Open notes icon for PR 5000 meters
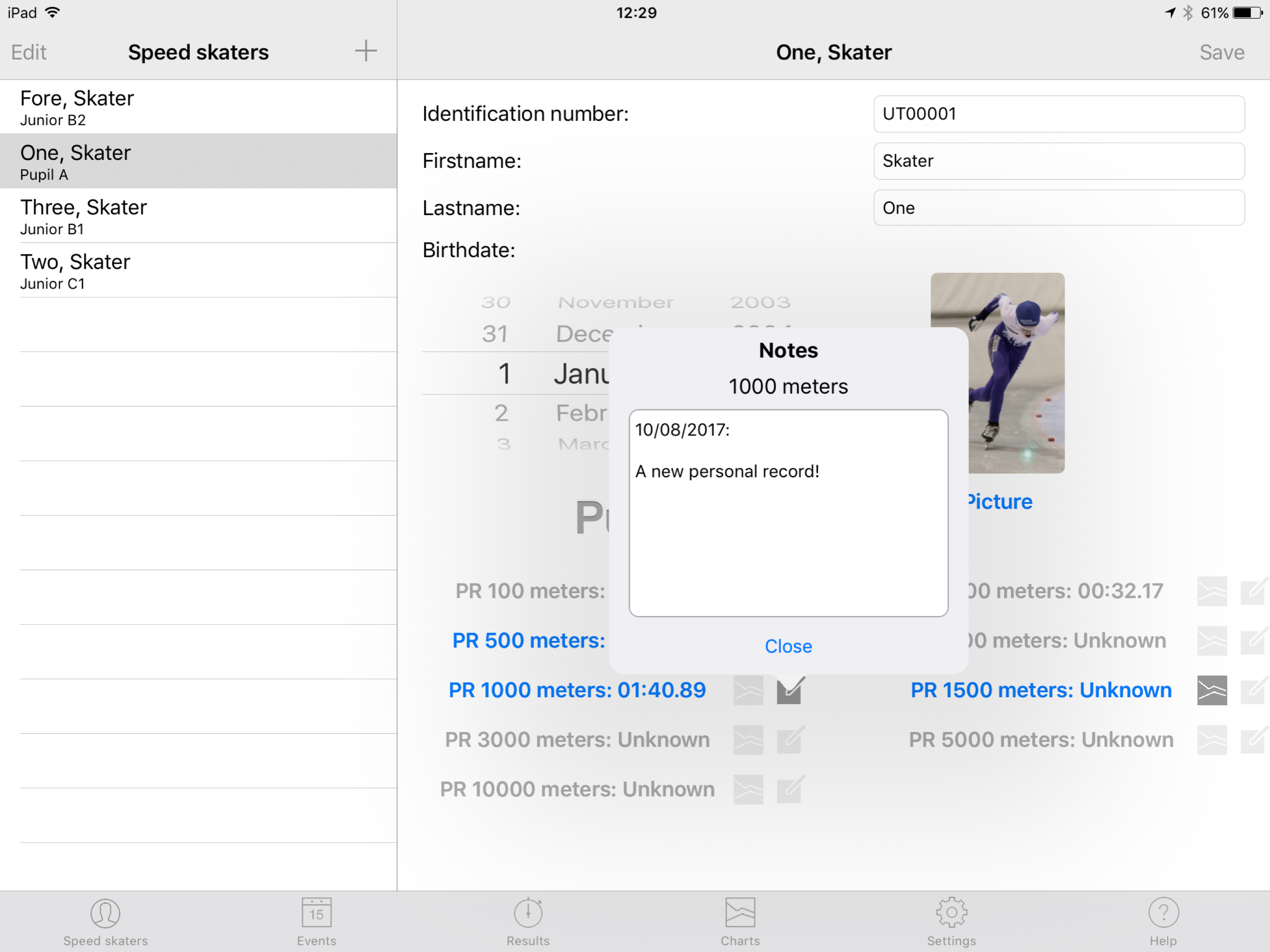 tap(1255, 740)
